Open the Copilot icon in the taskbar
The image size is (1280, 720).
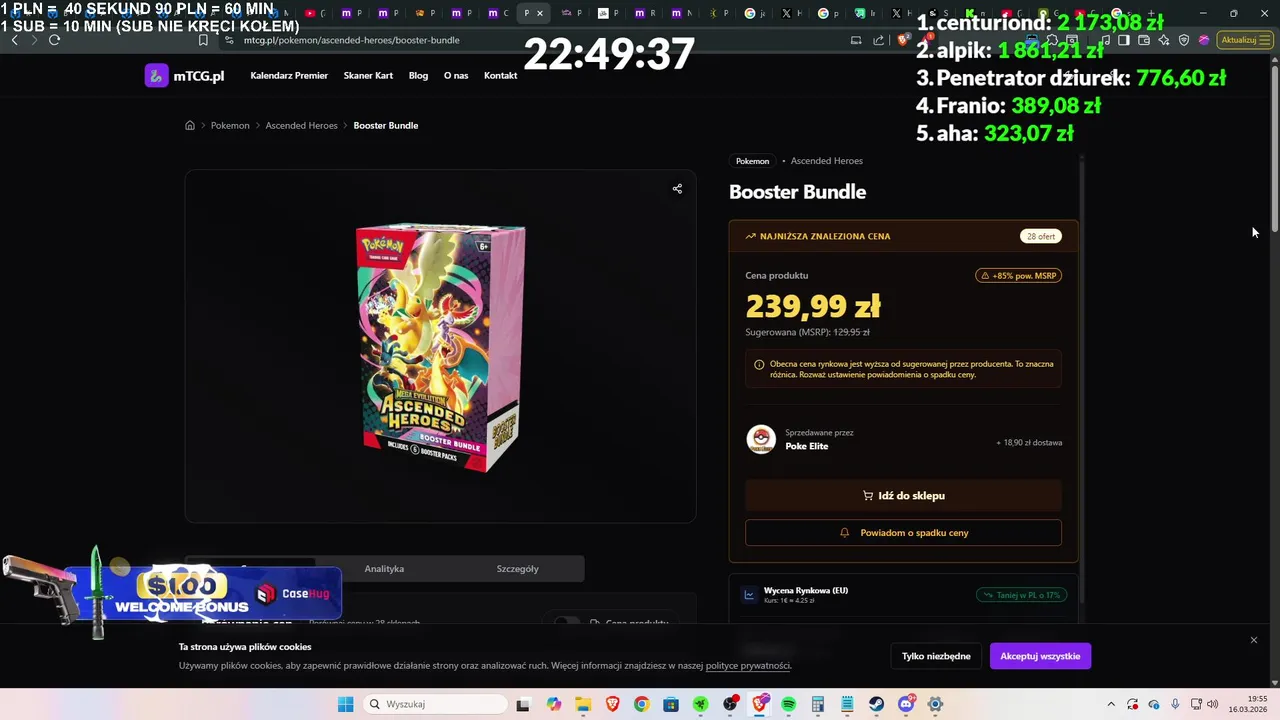click(x=554, y=704)
